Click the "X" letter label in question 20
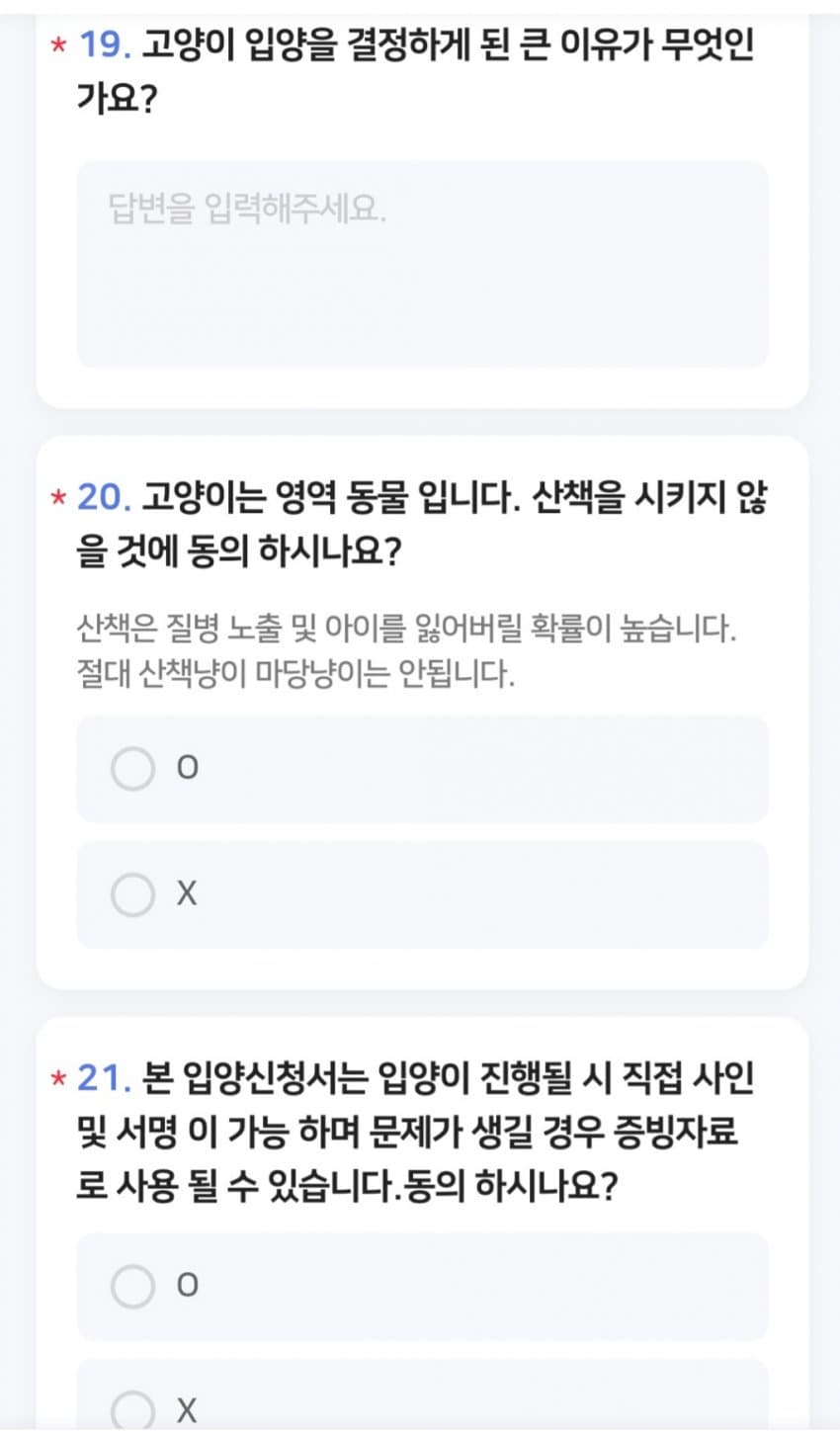The image size is (840, 1436). click(187, 894)
